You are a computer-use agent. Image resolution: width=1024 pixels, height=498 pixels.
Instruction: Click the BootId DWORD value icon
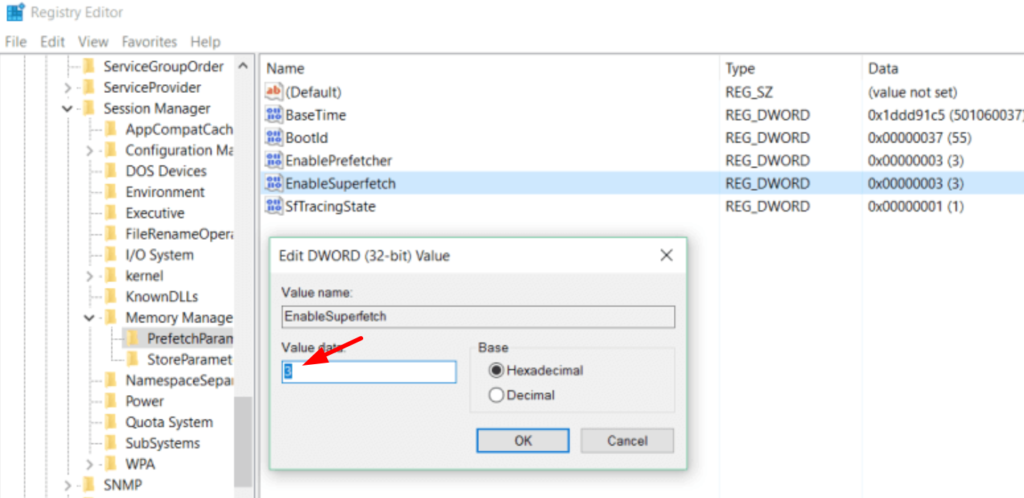[x=273, y=137]
